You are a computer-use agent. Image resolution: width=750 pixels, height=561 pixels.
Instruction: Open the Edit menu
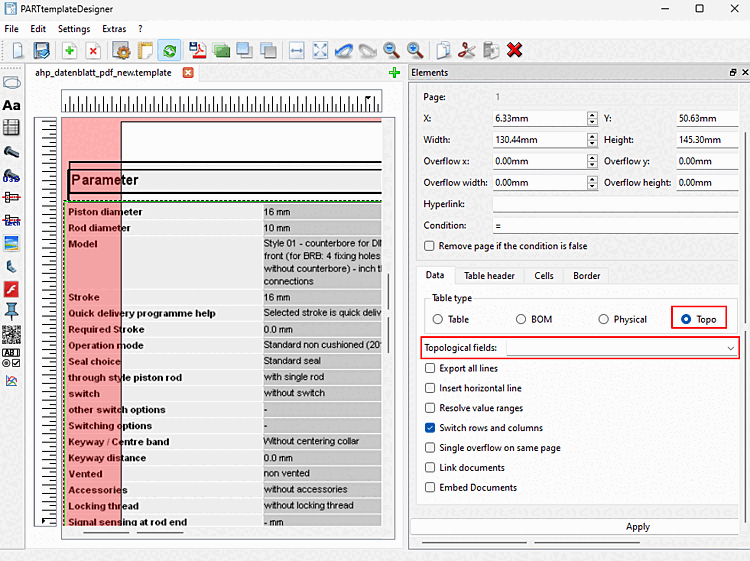pos(38,29)
